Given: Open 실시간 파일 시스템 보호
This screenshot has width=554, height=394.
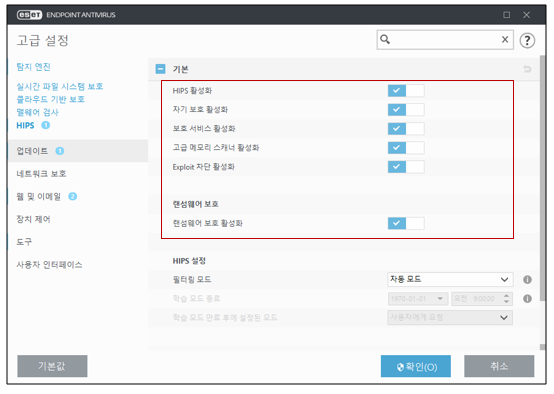Looking at the screenshot, I should pyautogui.click(x=60, y=87).
